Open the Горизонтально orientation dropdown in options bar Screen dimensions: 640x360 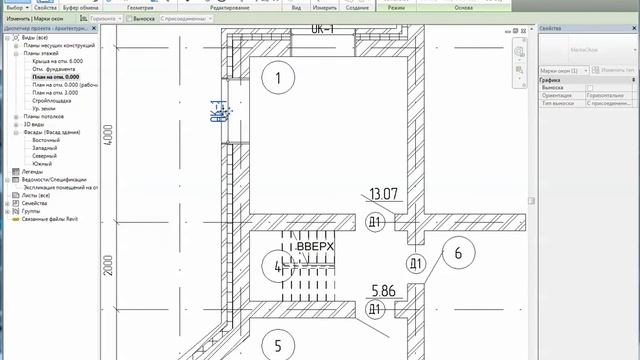(x=106, y=18)
